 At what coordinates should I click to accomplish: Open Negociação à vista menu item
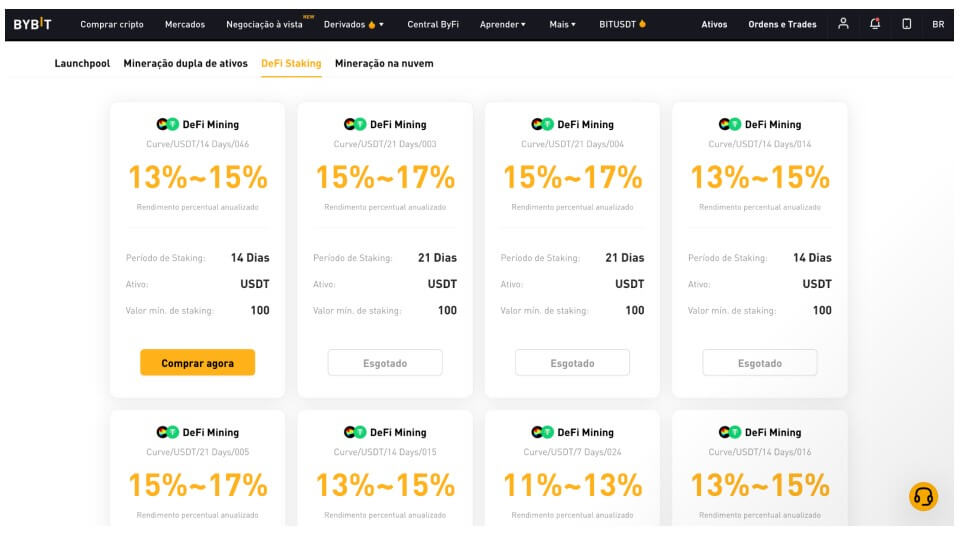coord(264,25)
